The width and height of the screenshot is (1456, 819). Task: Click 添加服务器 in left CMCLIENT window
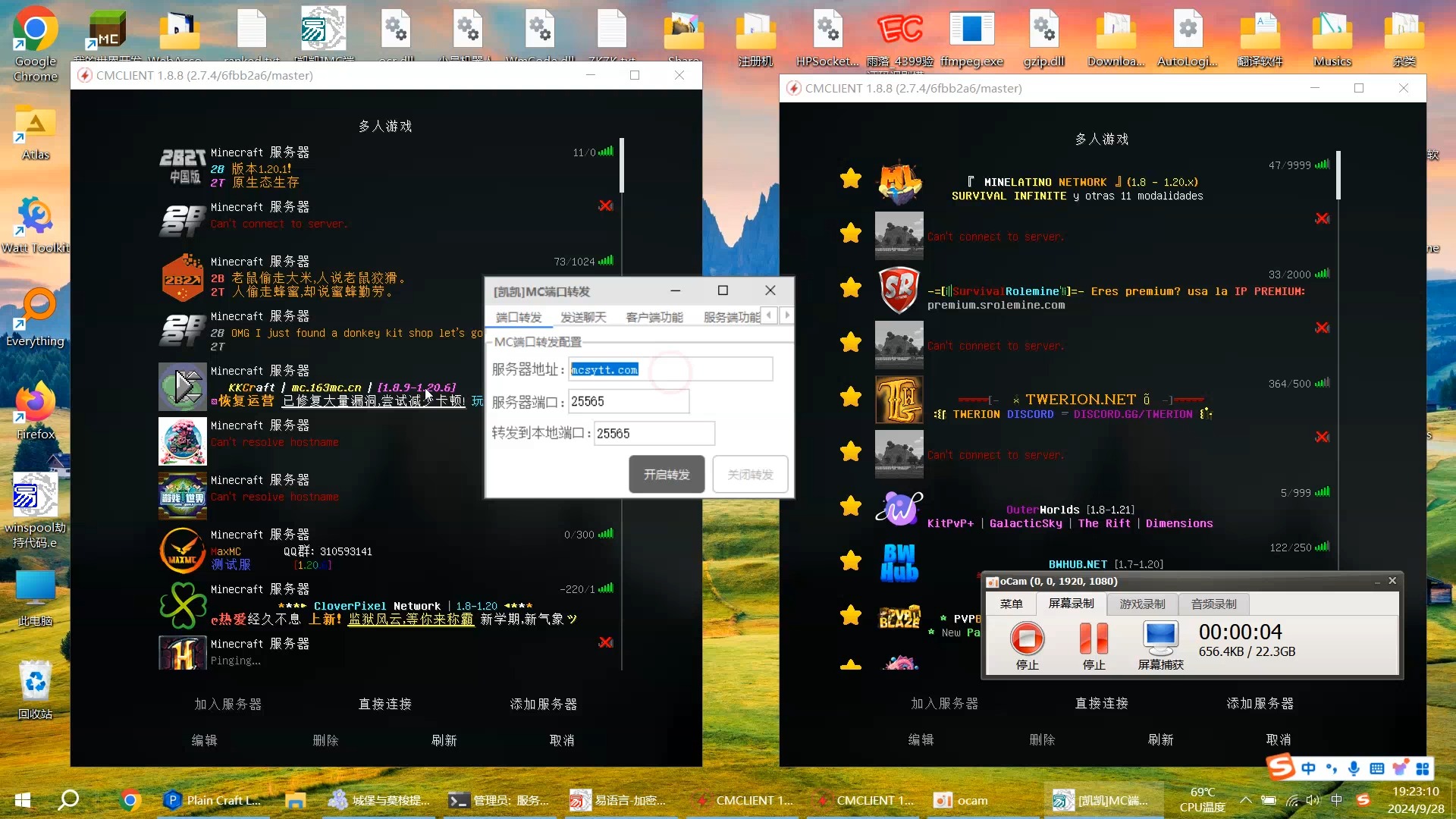(x=544, y=704)
